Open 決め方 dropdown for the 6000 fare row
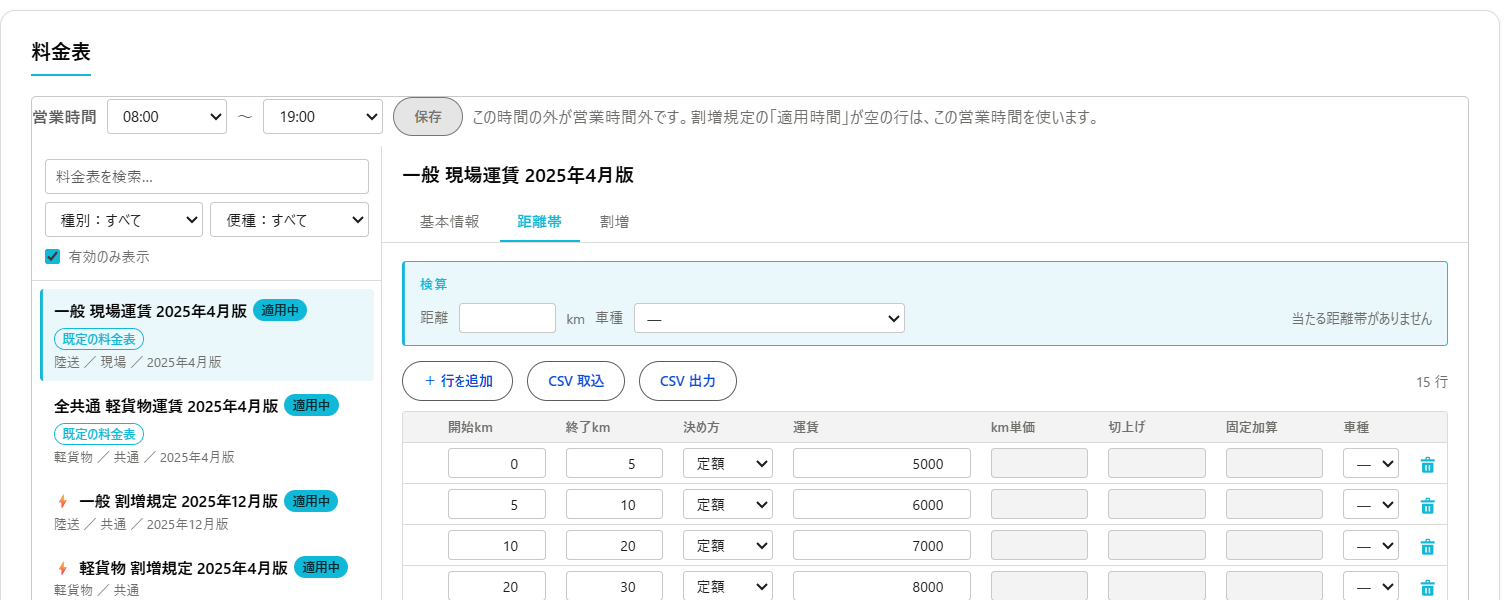 (728, 504)
